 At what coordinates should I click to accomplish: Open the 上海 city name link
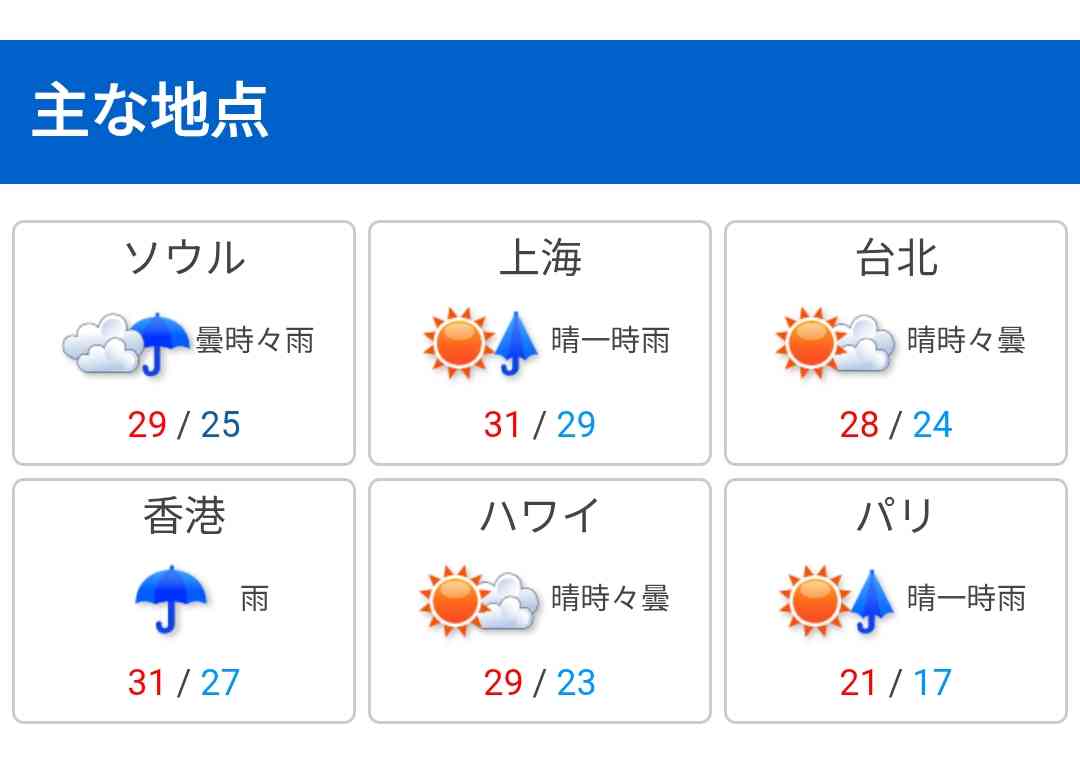(540, 258)
